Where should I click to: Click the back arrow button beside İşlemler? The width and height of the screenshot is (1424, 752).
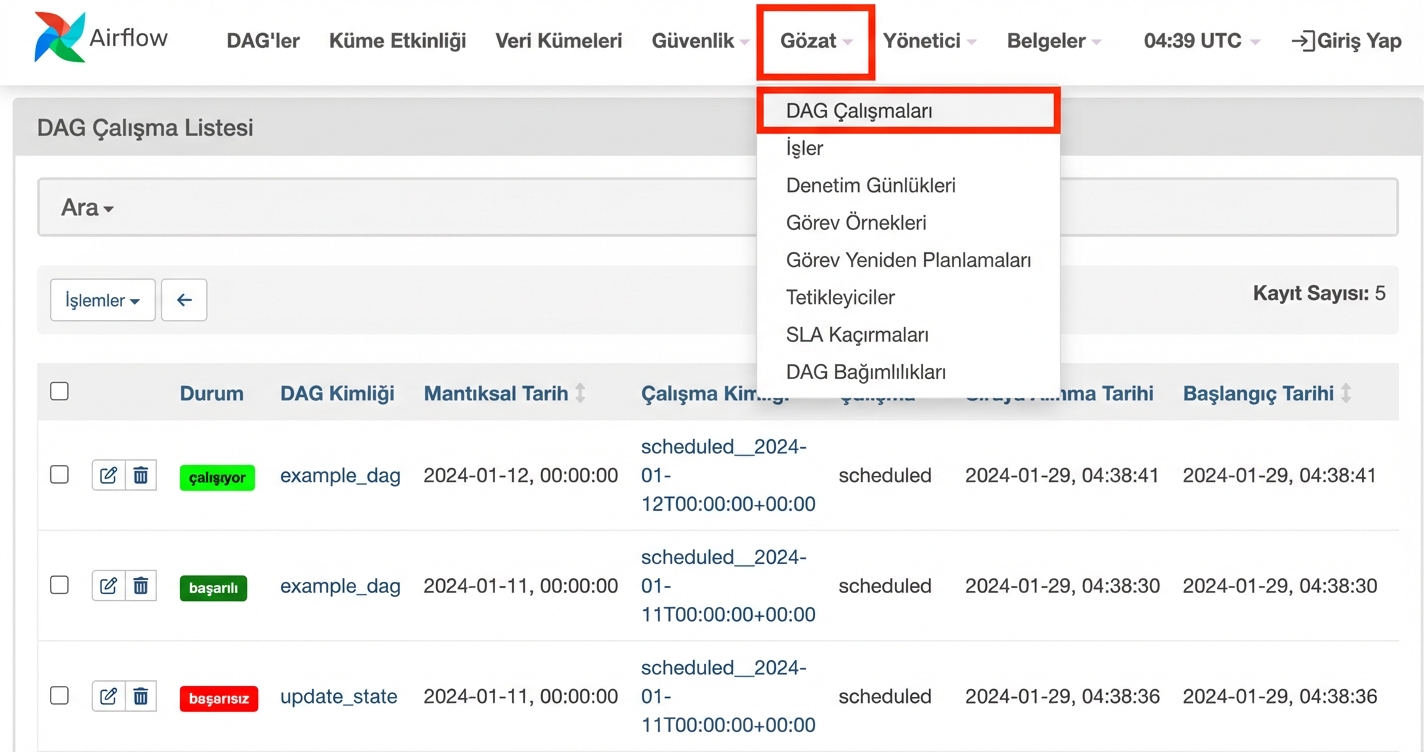(184, 300)
